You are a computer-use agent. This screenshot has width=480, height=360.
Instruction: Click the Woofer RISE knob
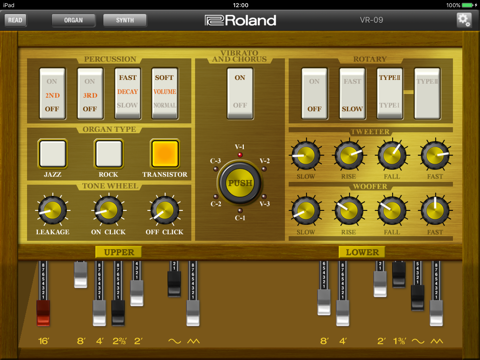pyautogui.click(x=349, y=211)
